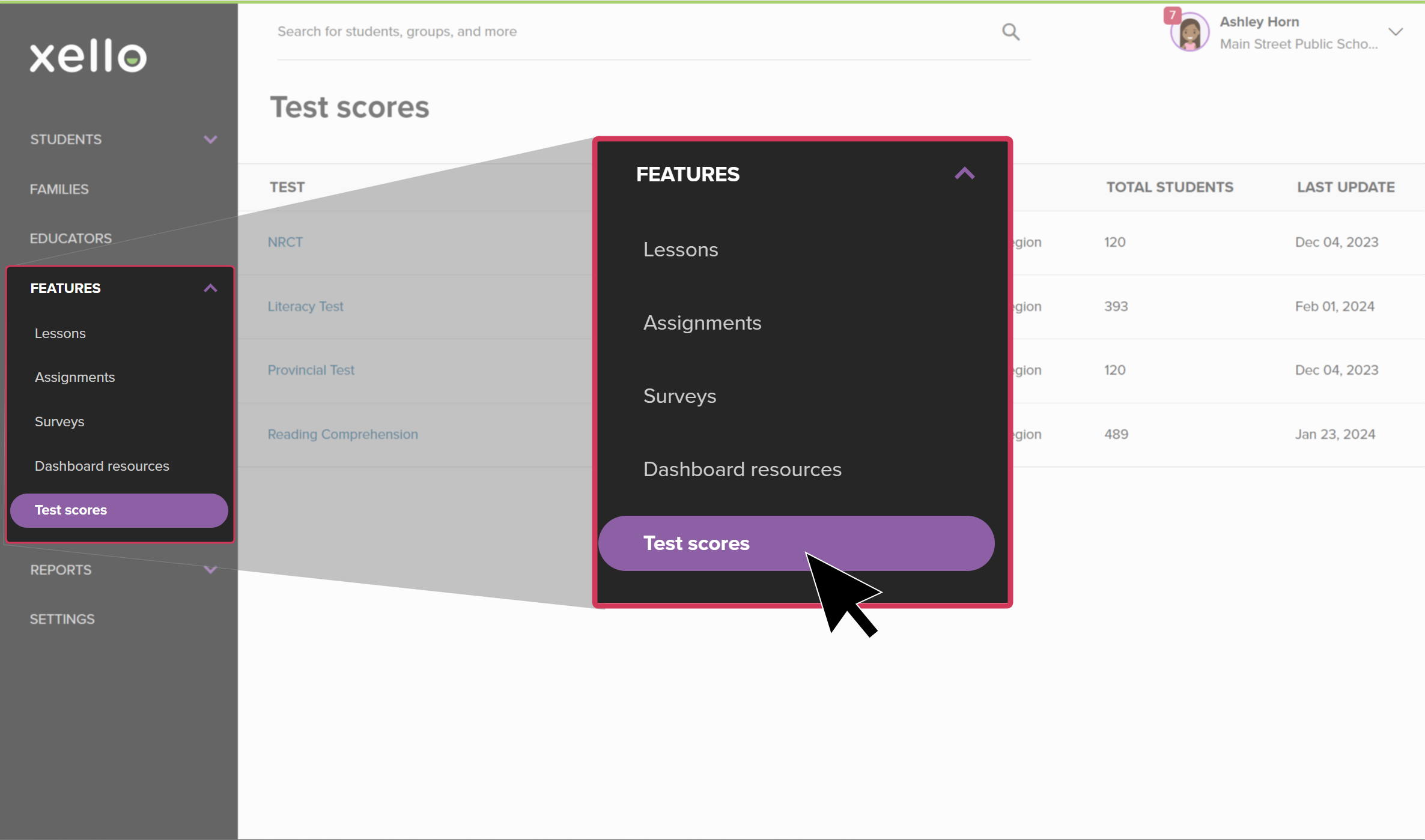This screenshot has width=1425, height=840.
Task: Click 120 students in the Provincial Test row
Action: [x=1115, y=370]
